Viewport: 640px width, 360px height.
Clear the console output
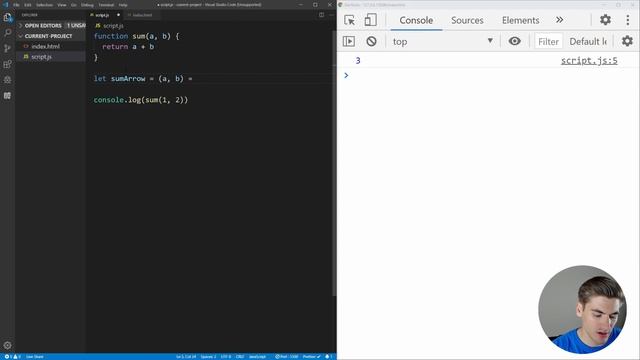tap(371, 41)
